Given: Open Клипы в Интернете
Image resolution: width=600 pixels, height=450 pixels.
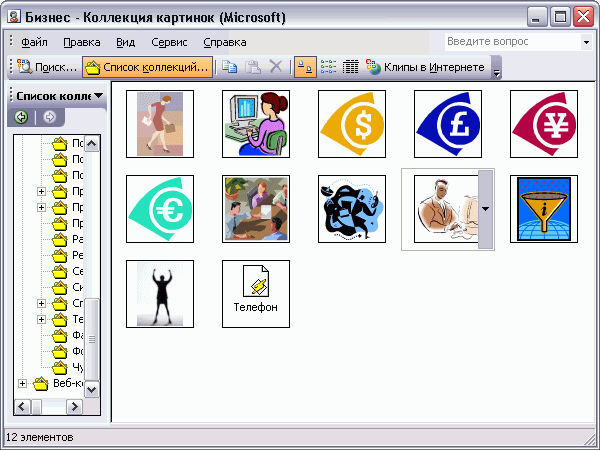Looking at the screenshot, I should point(425,67).
